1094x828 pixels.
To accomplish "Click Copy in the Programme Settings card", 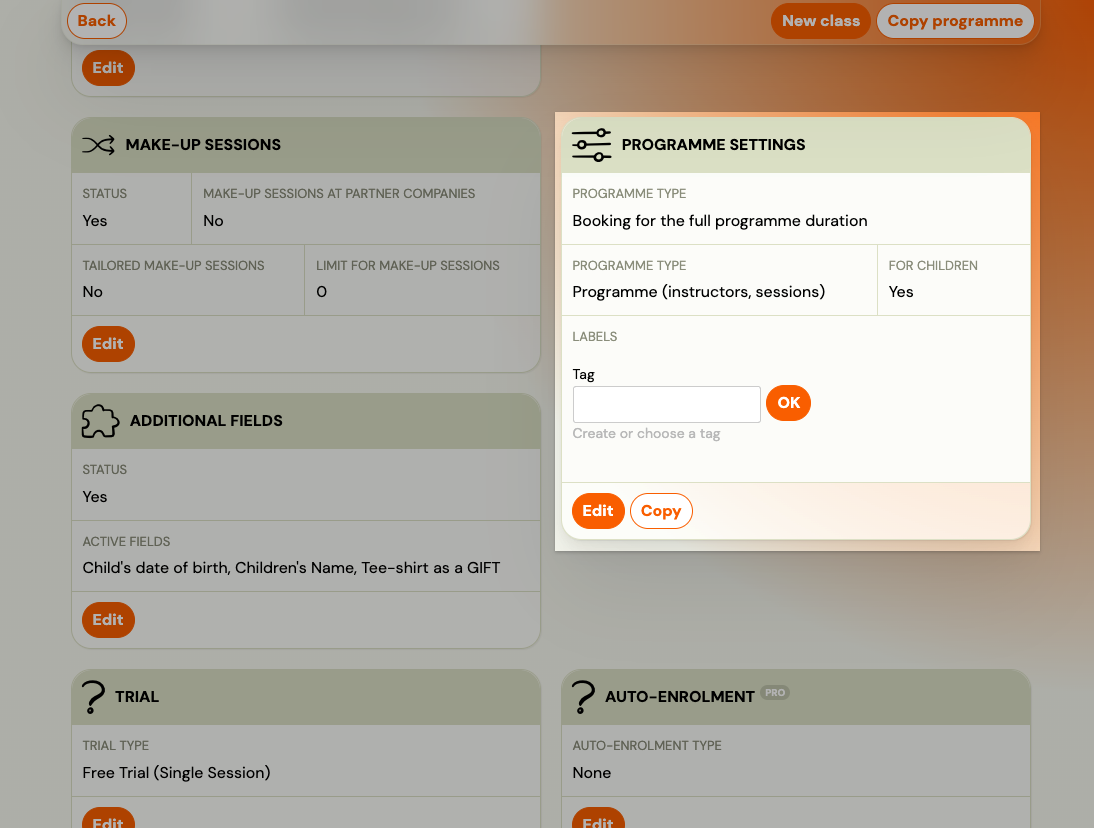I will [661, 511].
